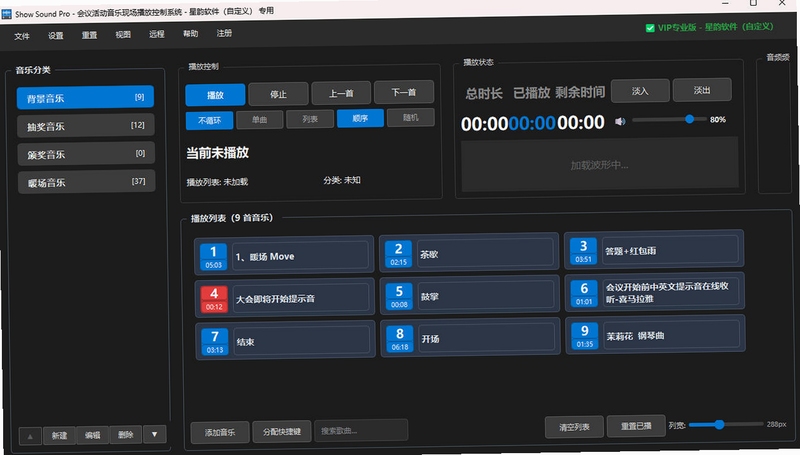Click 删除 to delete the category
Viewport: 800px width, 455px height.
[x=126, y=435]
